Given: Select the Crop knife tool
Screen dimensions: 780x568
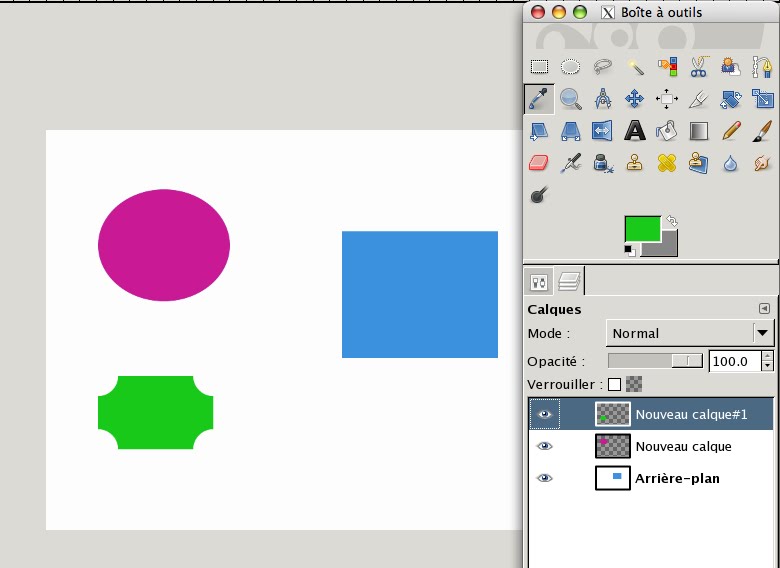Looking at the screenshot, I should point(699,98).
